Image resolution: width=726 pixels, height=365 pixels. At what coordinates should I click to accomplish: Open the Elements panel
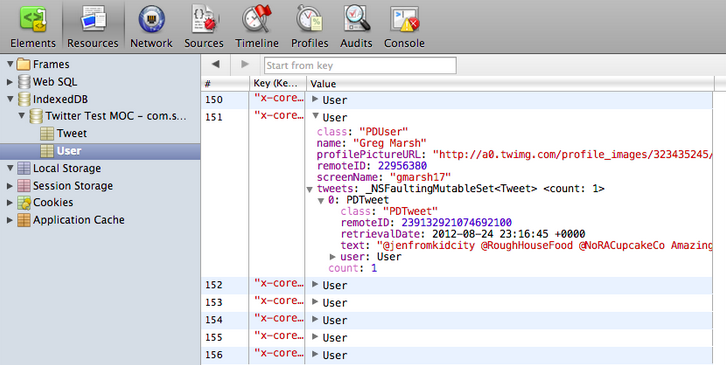click(33, 26)
